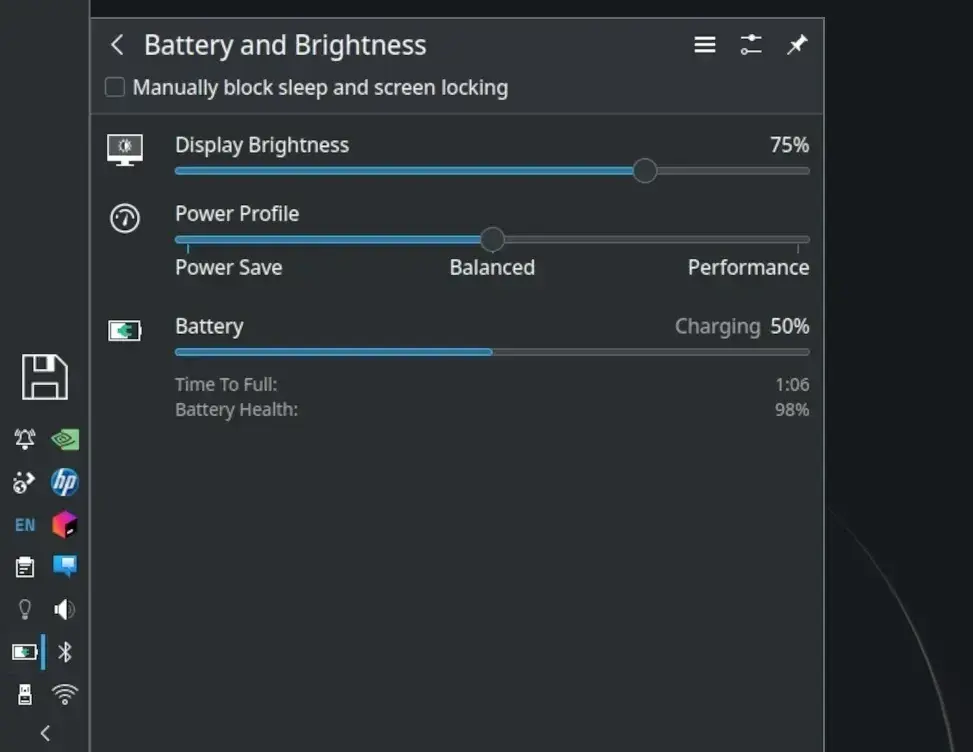Set Power Profile to Performance
This screenshot has height=752, width=973.
pos(748,267)
